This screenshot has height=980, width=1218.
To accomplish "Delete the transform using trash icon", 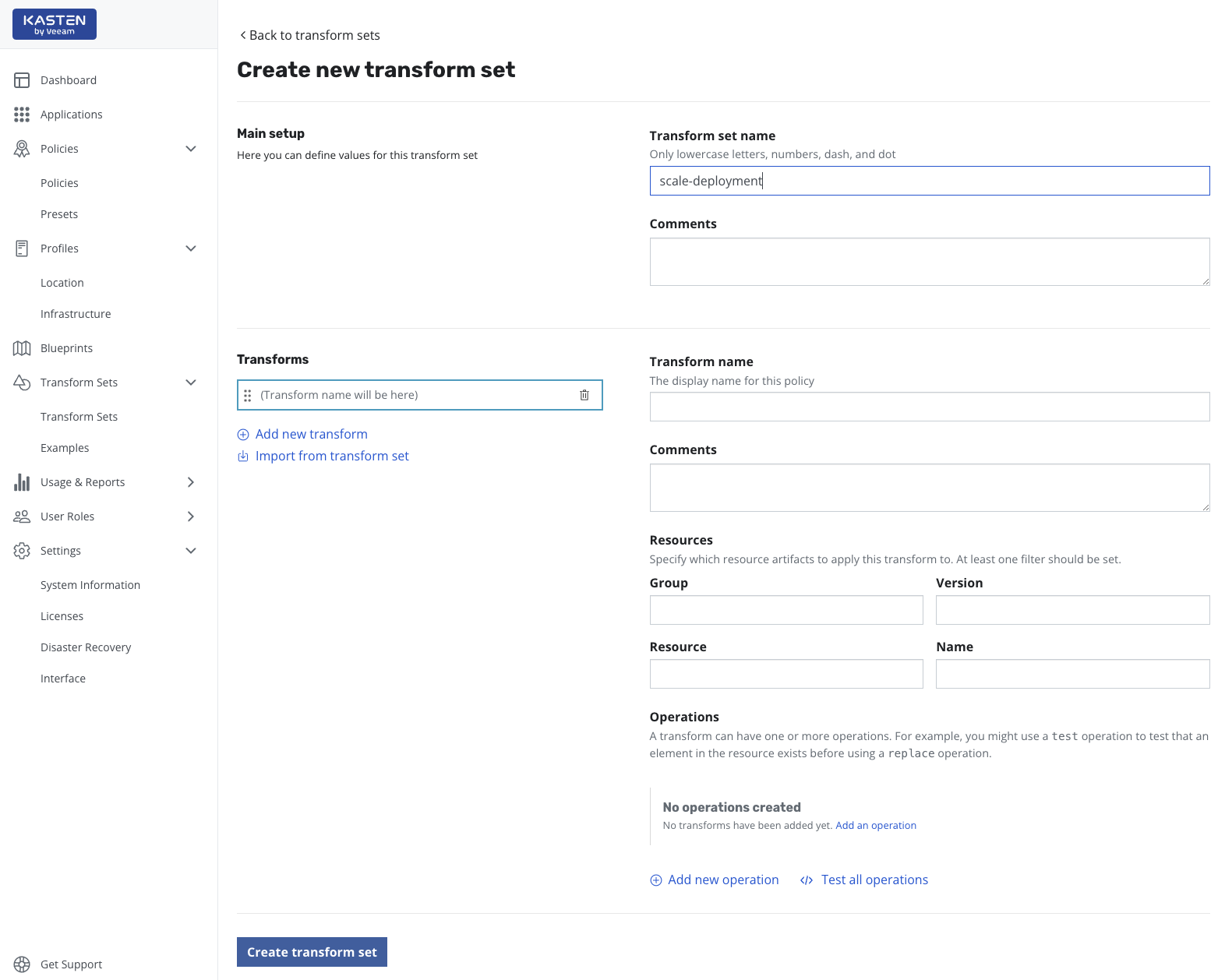I will pos(584,395).
